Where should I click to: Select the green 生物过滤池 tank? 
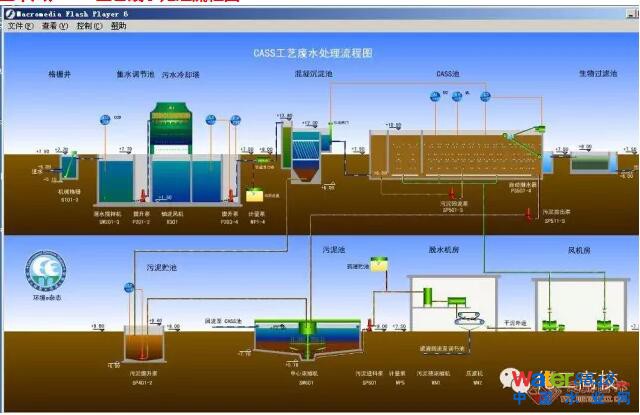click(600, 162)
